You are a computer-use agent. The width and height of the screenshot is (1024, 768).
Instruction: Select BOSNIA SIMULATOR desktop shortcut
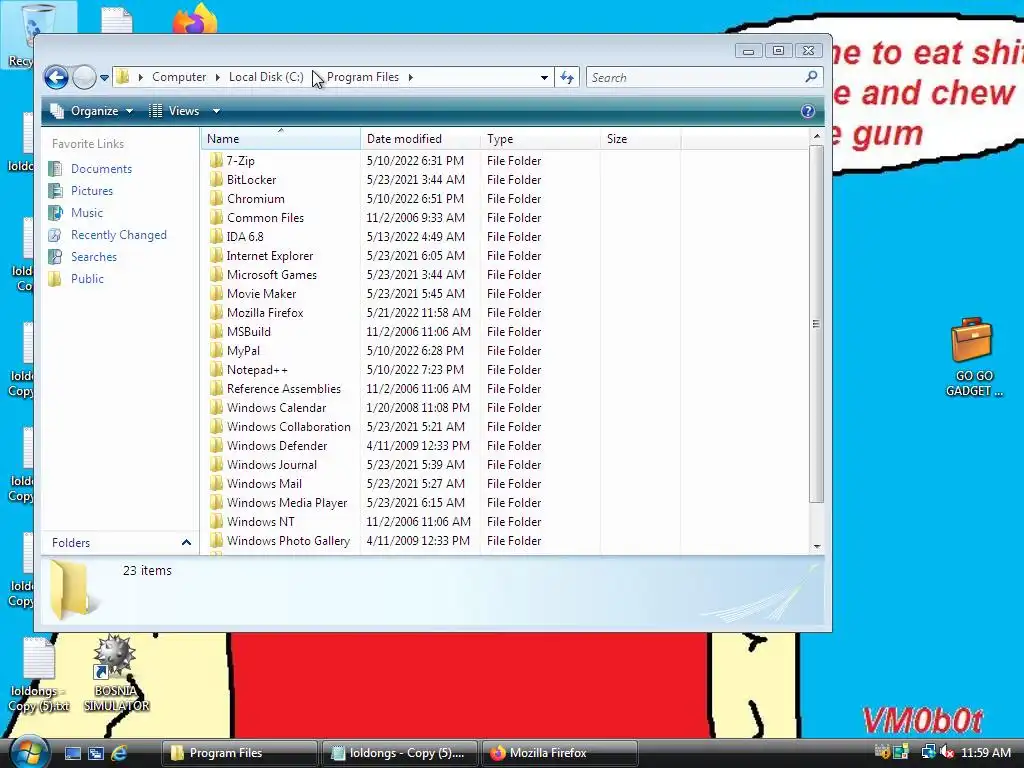pos(116,674)
